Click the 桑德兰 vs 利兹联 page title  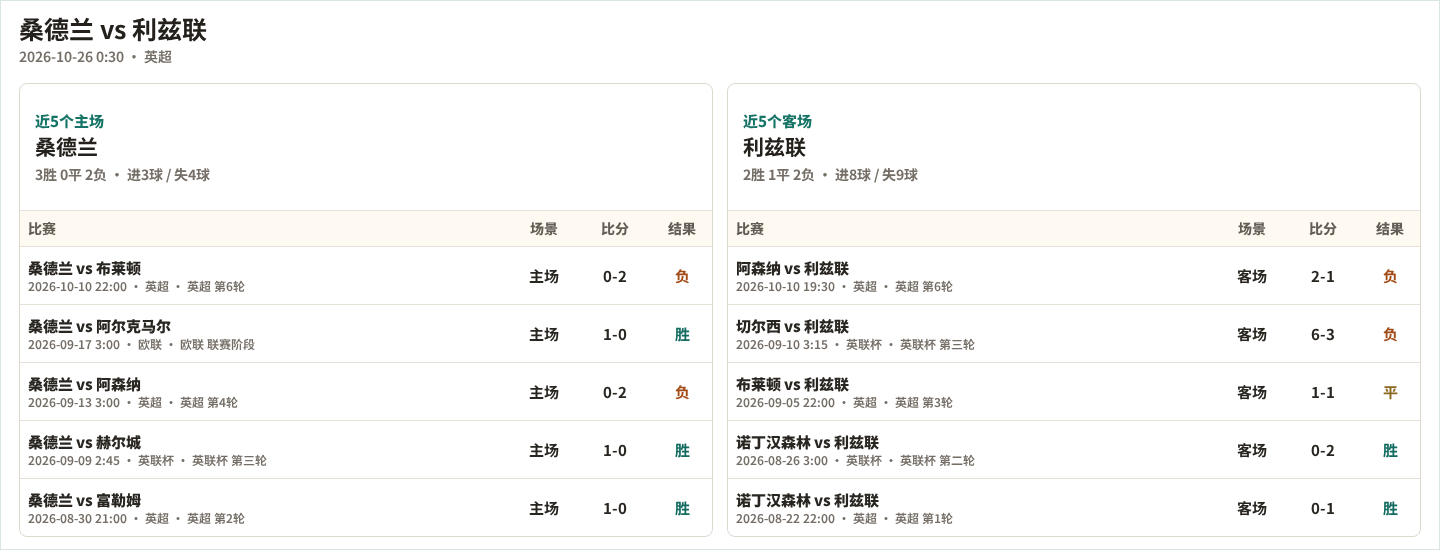tap(113, 30)
